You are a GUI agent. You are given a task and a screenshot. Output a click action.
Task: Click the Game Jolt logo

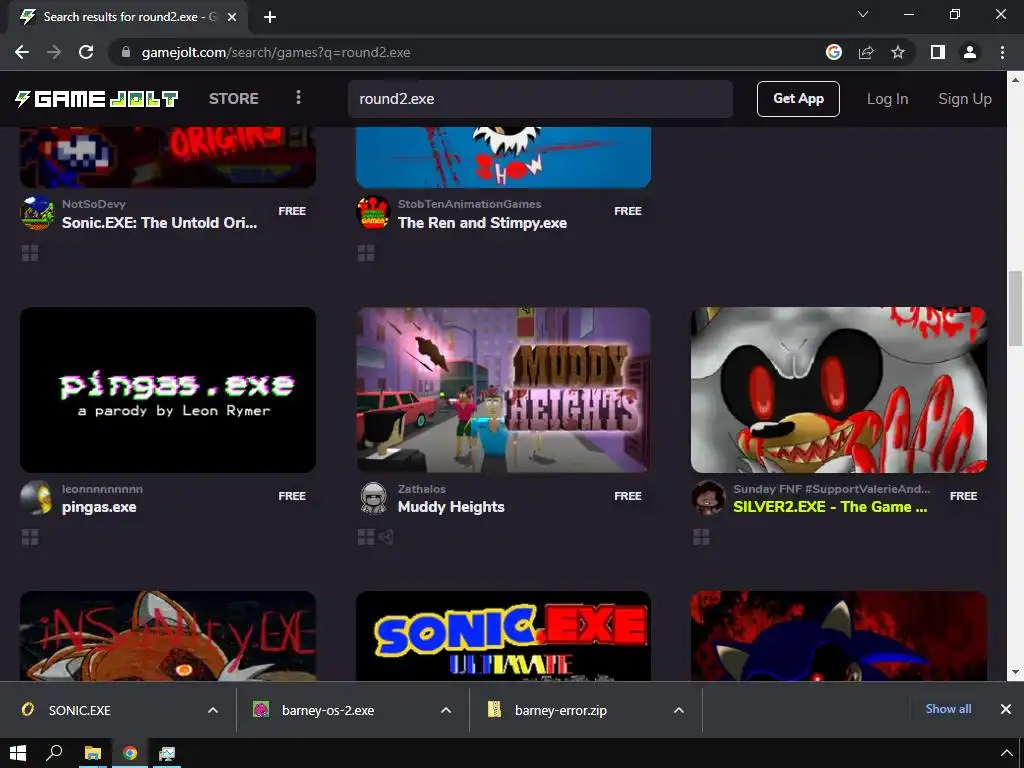[96, 99]
